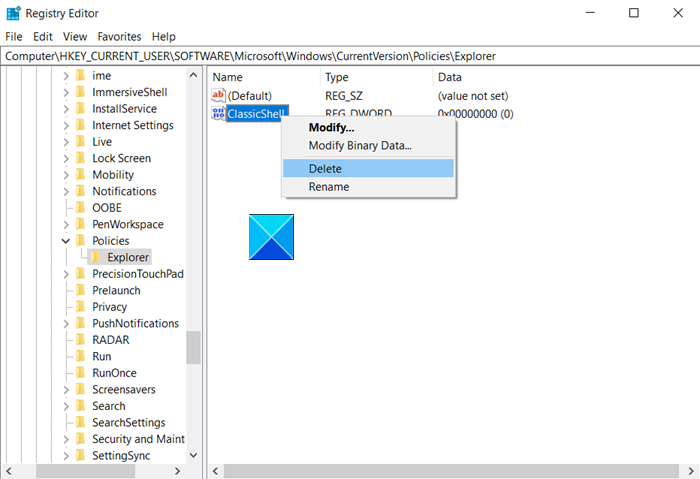Image resolution: width=700 pixels, height=479 pixels.
Task: Click the Live key folder icon
Action: [81, 142]
